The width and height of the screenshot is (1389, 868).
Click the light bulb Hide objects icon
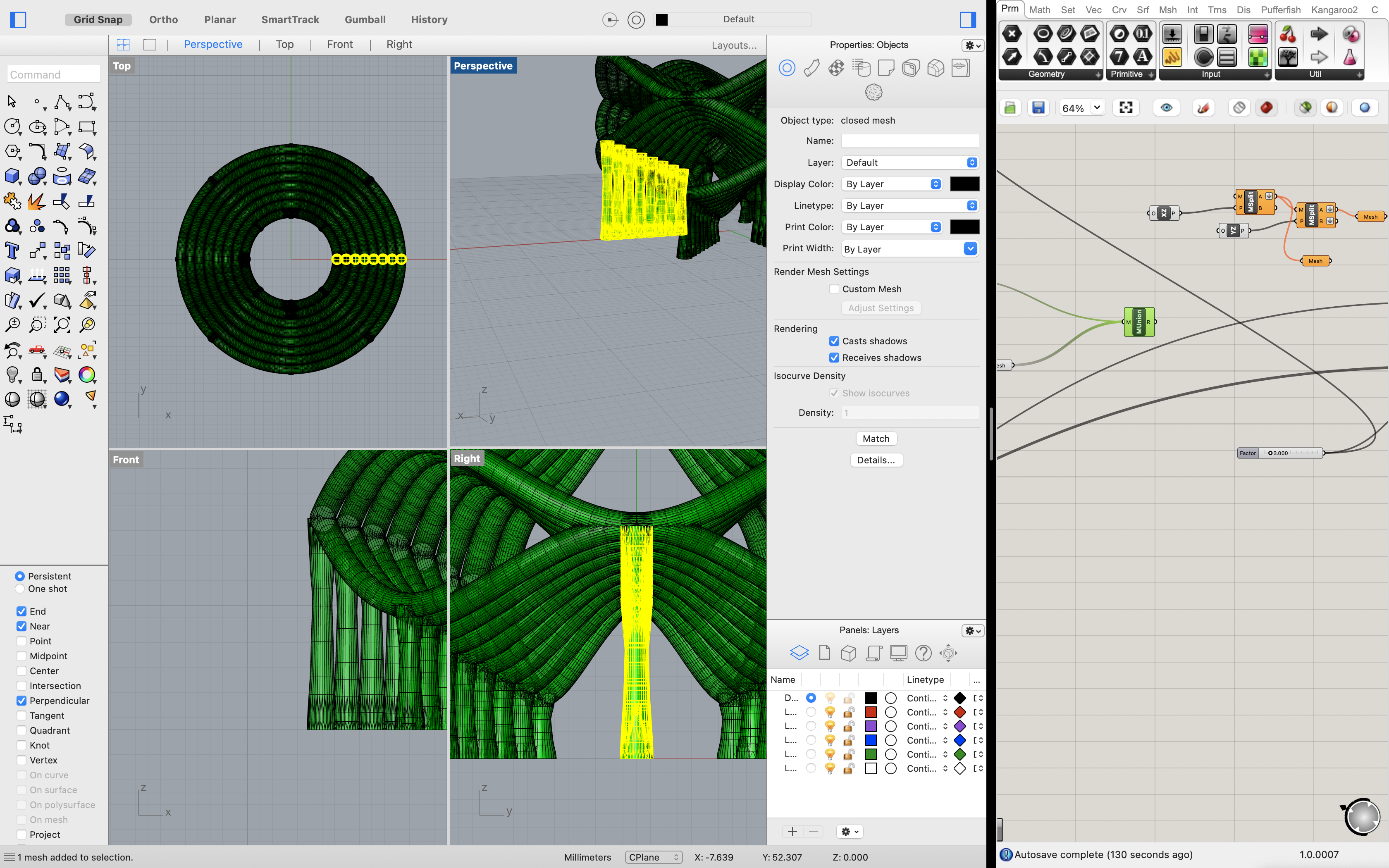tap(12, 375)
